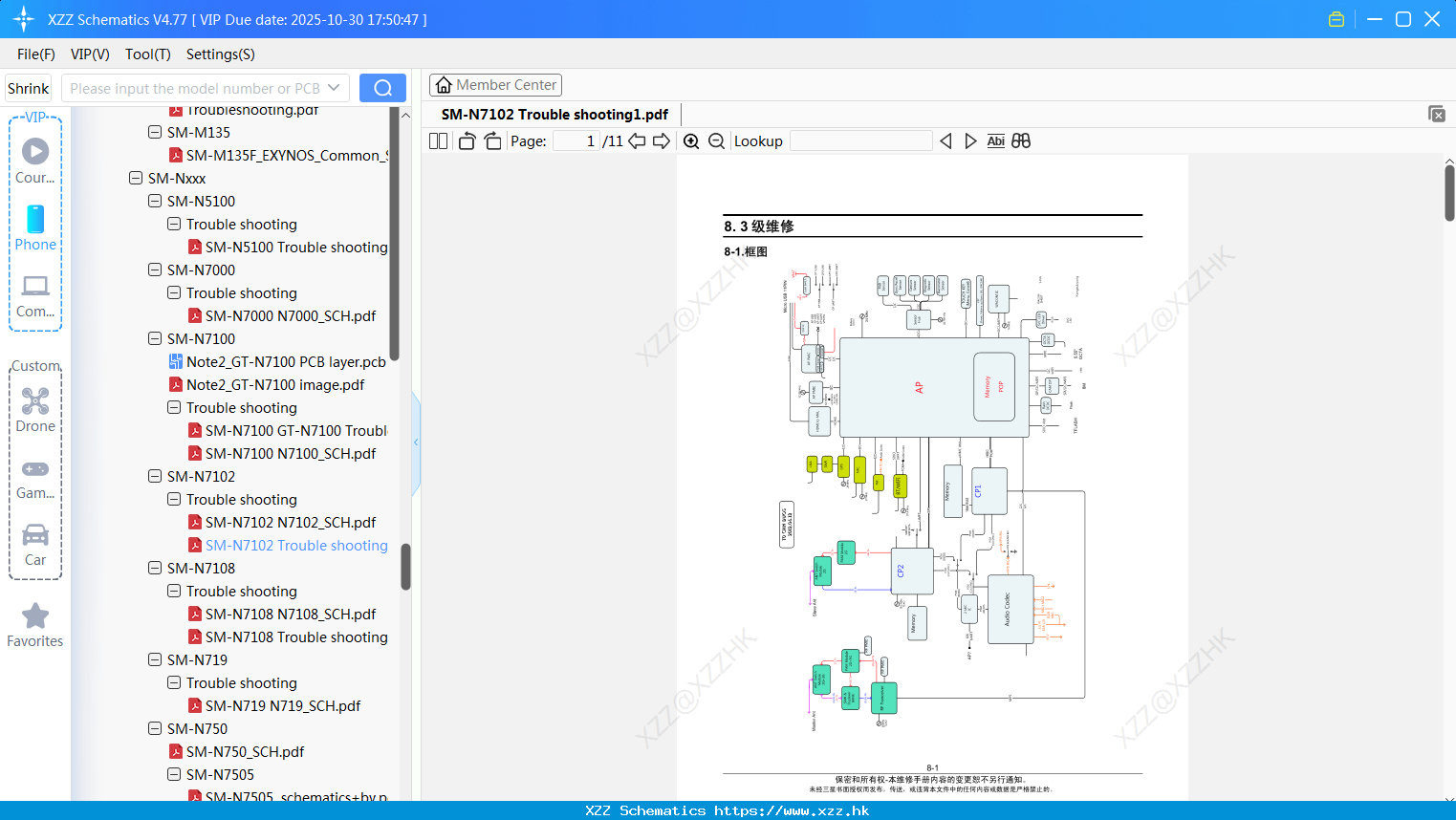Open the Game console category
Image resolution: width=1456 pixels, height=820 pixels.
click(x=35, y=478)
